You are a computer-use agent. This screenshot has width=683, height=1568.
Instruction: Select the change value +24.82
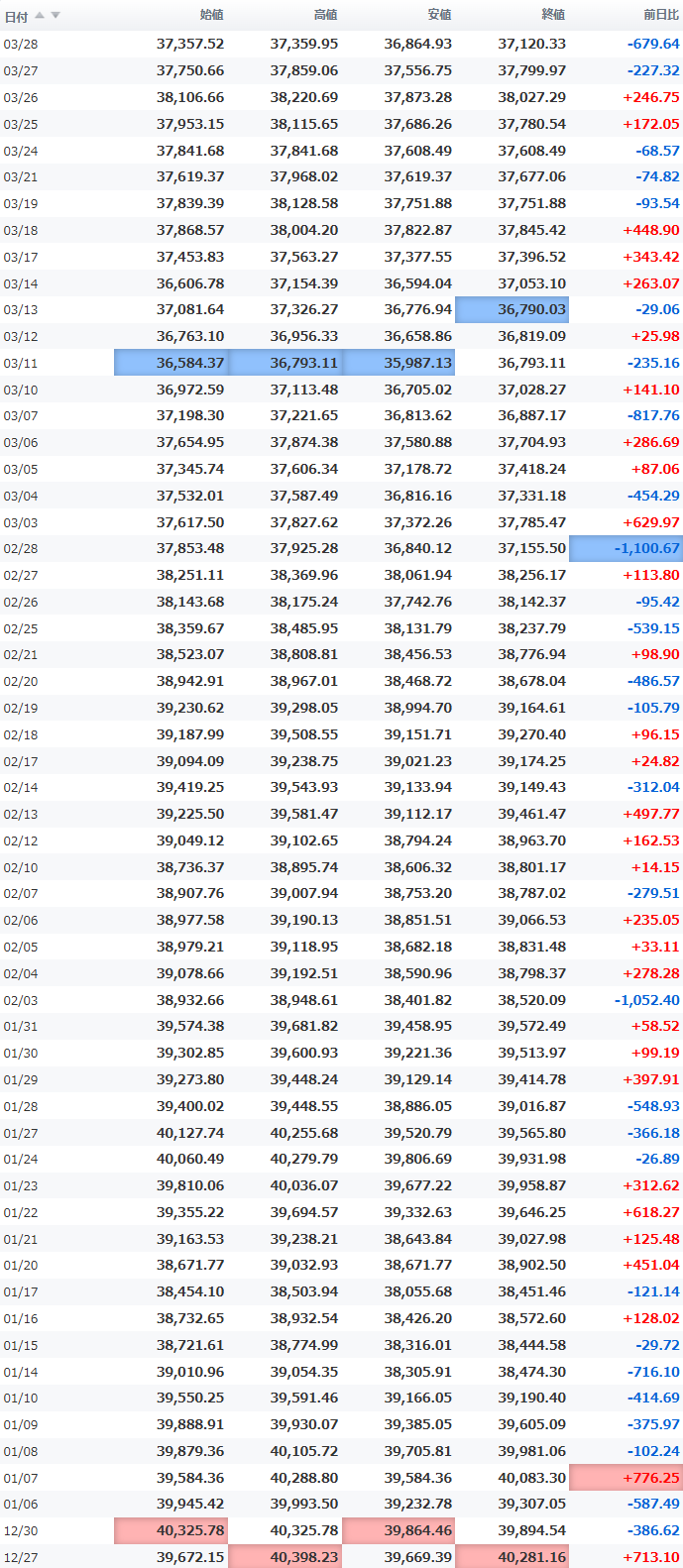click(x=655, y=761)
